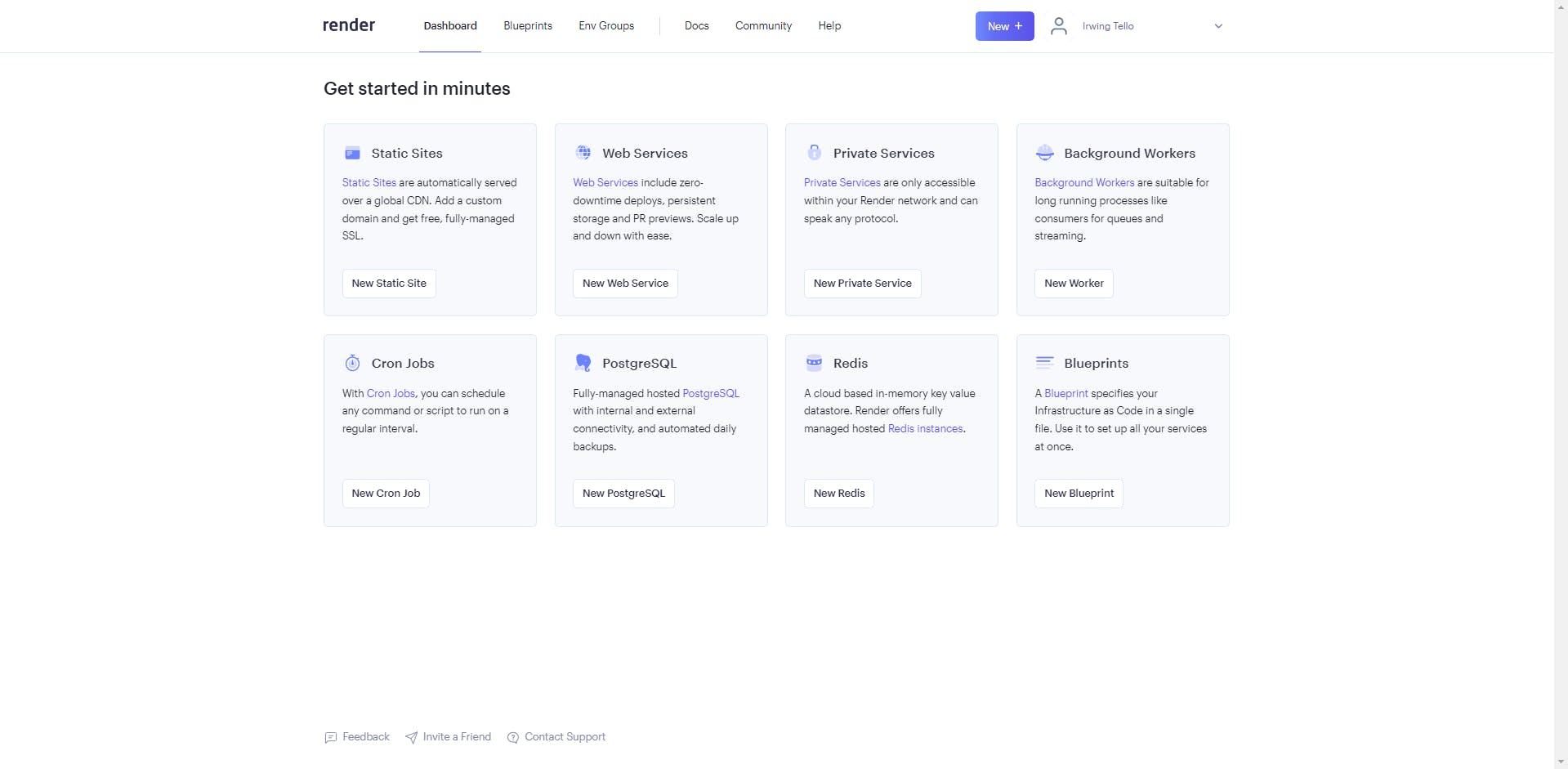Click the New Web Service button
1568x769 pixels.
click(625, 284)
